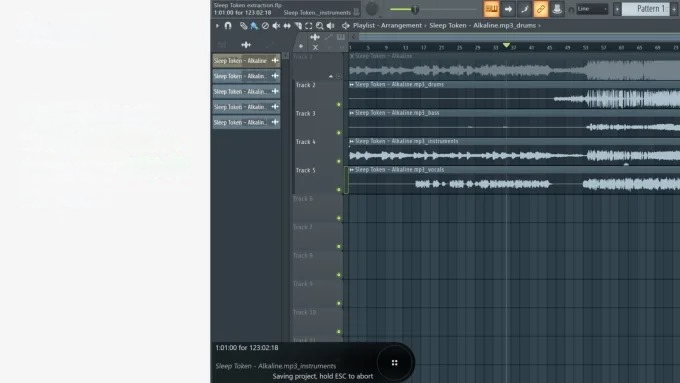680x383 pixels.
Task: Mute Track 2 with green LED
Action: (x=339, y=105)
